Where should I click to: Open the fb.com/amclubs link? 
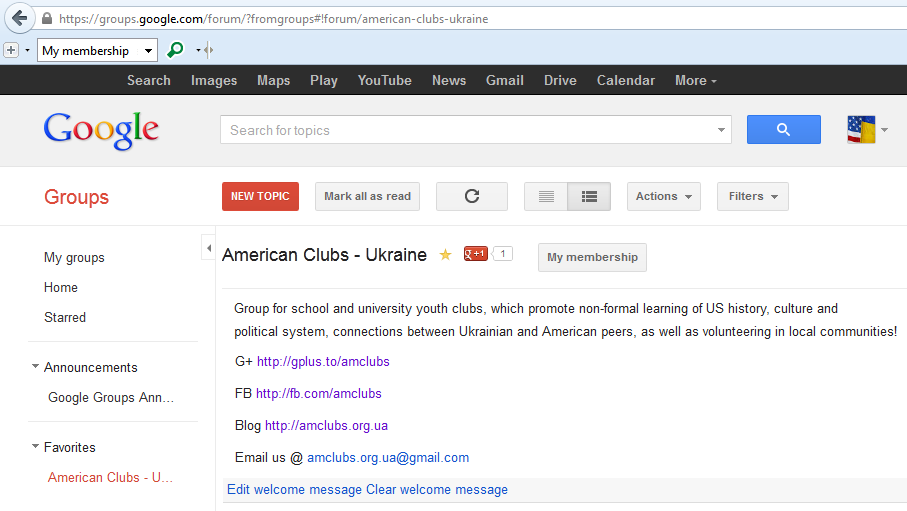pyautogui.click(x=319, y=394)
